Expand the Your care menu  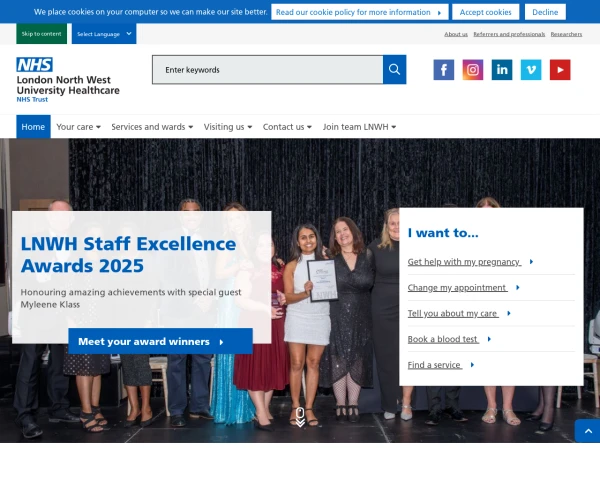tap(79, 127)
